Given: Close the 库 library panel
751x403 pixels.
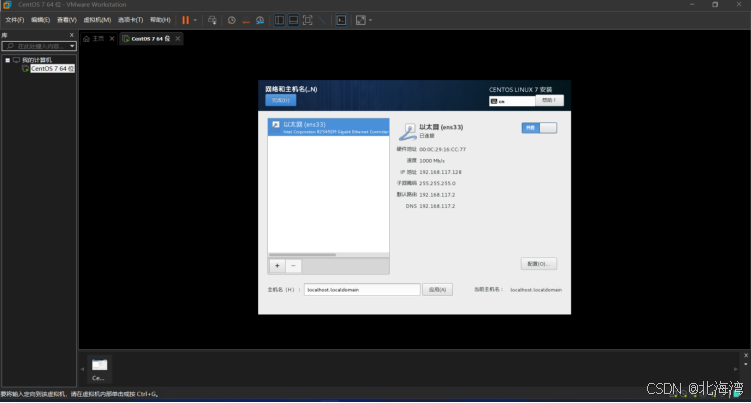Looking at the screenshot, I should [72, 35].
